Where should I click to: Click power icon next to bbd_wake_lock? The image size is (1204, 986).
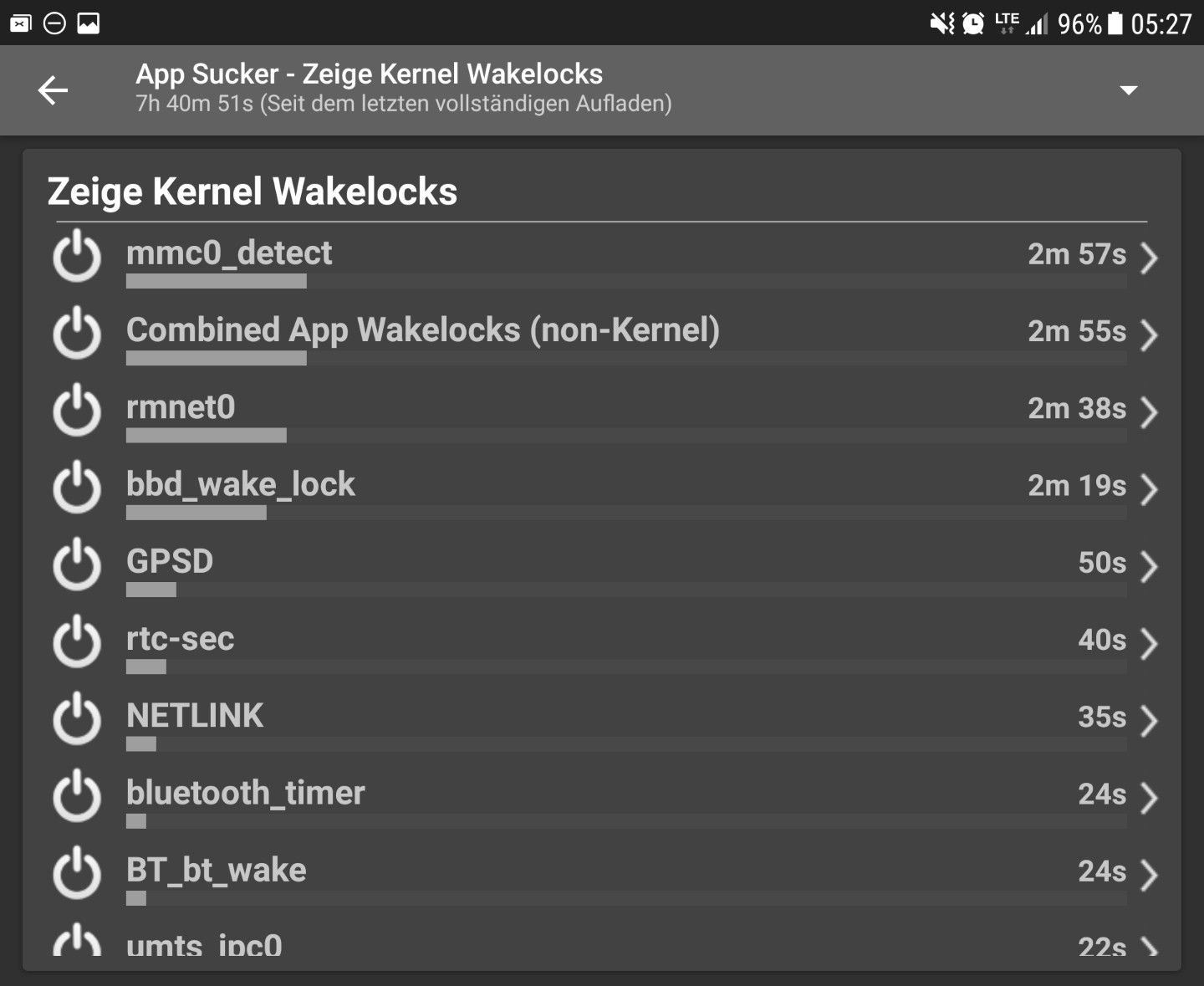pyautogui.click(x=77, y=487)
